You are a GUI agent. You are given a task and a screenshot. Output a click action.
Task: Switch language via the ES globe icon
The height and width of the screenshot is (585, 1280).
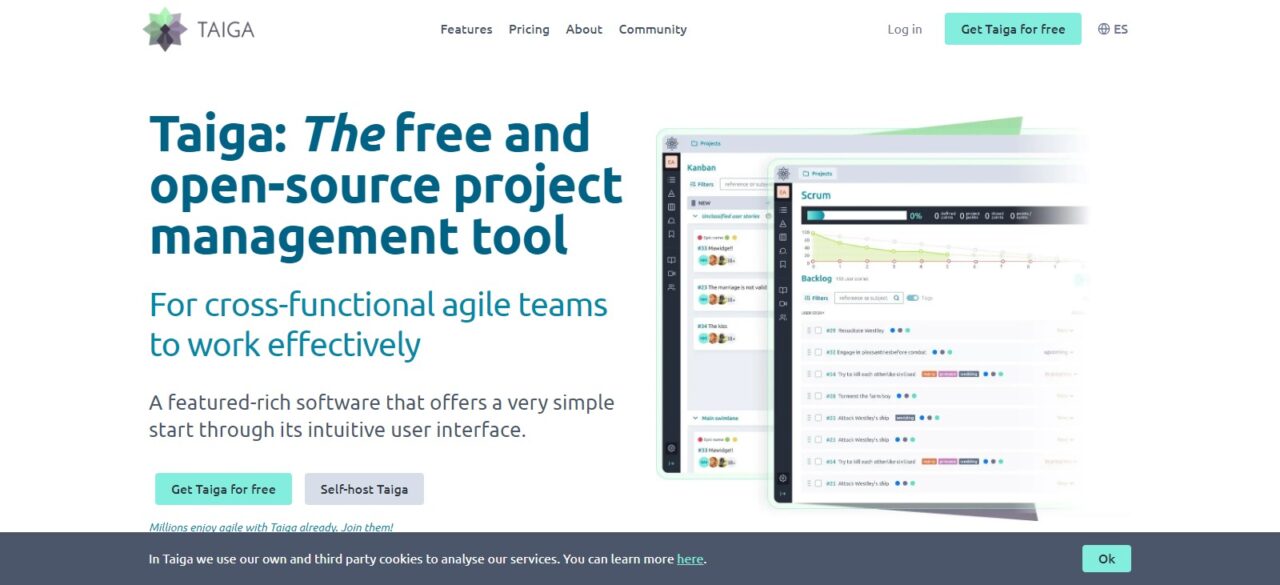(1113, 29)
